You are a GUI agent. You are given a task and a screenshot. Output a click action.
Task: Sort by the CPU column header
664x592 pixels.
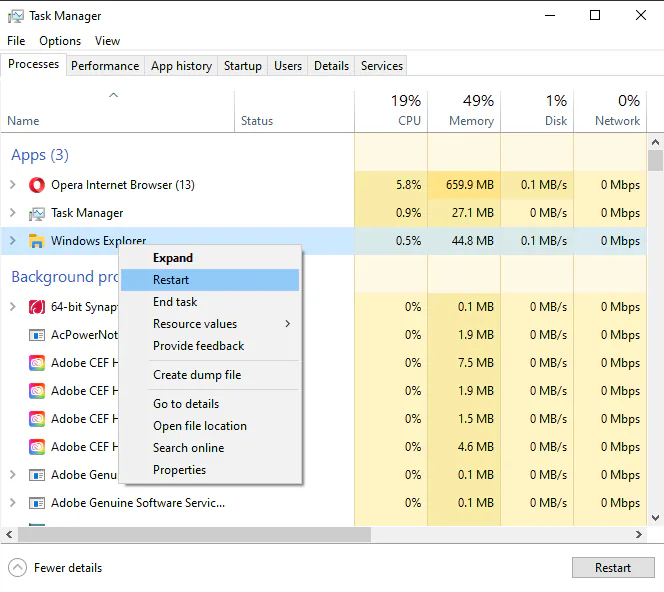[x=391, y=112]
